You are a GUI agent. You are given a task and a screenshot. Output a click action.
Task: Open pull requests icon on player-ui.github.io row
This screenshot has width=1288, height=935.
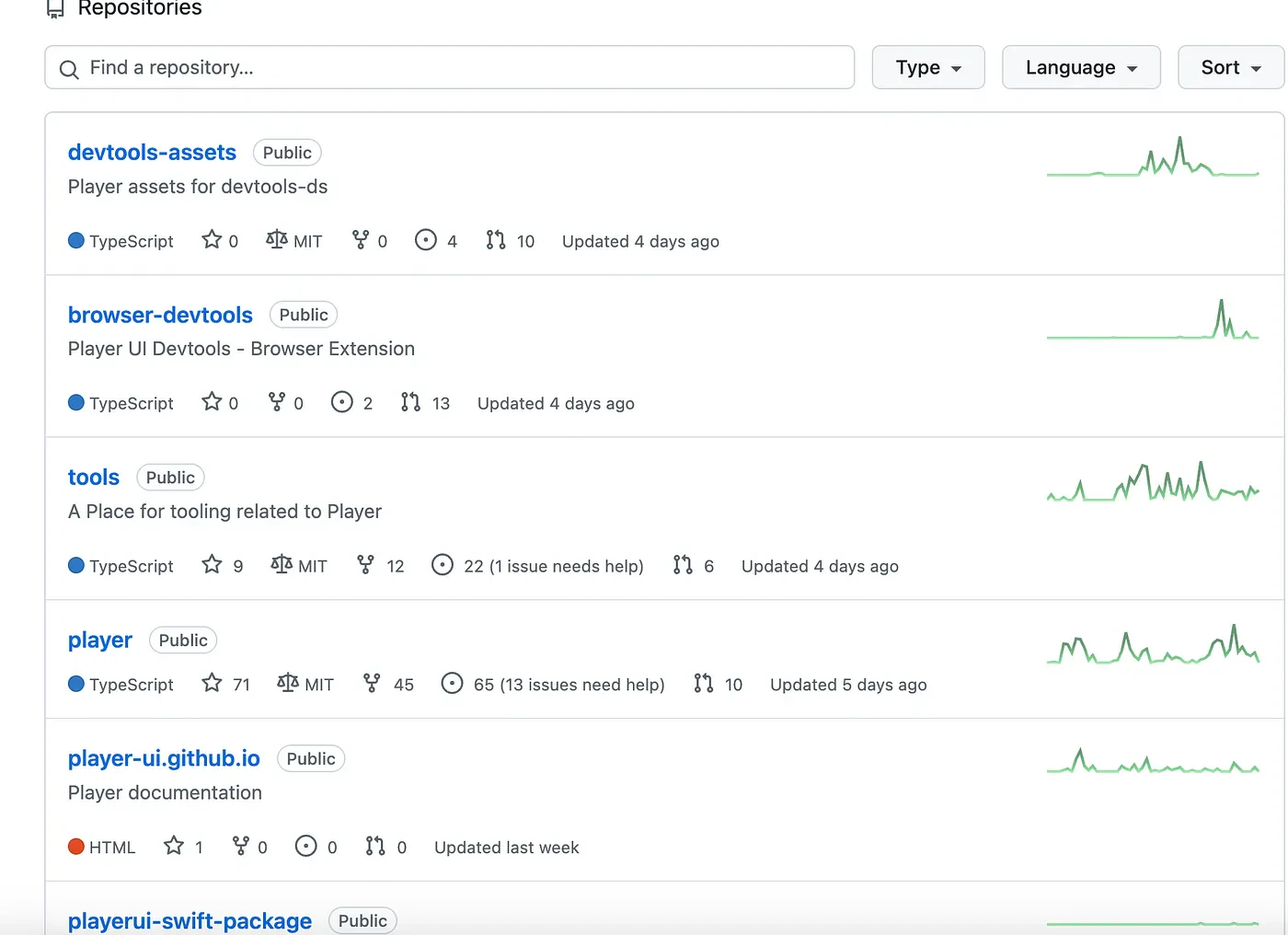click(375, 846)
